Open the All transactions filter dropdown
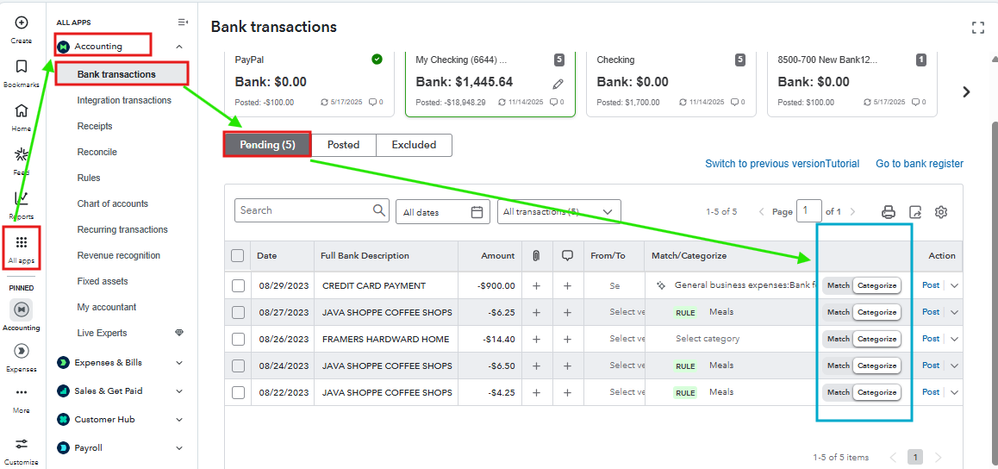The height and width of the screenshot is (469, 998). click(559, 212)
